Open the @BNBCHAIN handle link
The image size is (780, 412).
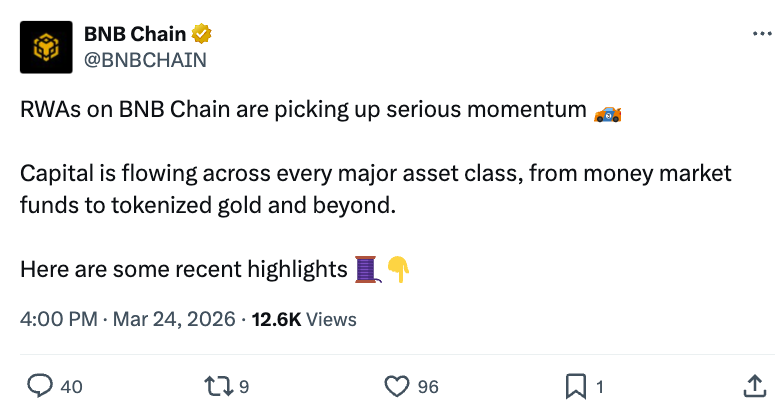[x=145, y=59]
